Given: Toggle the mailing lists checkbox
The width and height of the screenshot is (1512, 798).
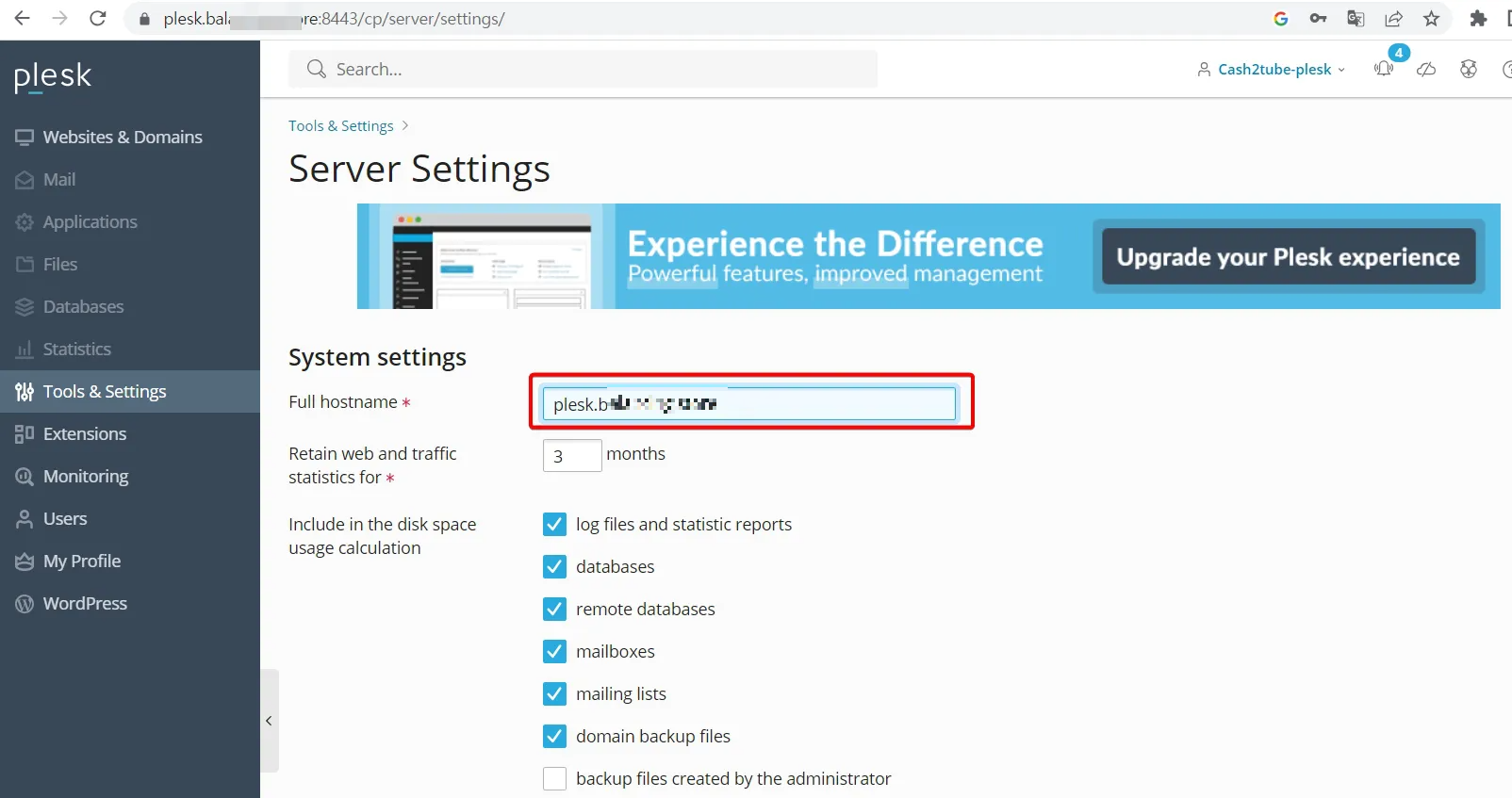Looking at the screenshot, I should pyautogui.click(x=554, y=694).
